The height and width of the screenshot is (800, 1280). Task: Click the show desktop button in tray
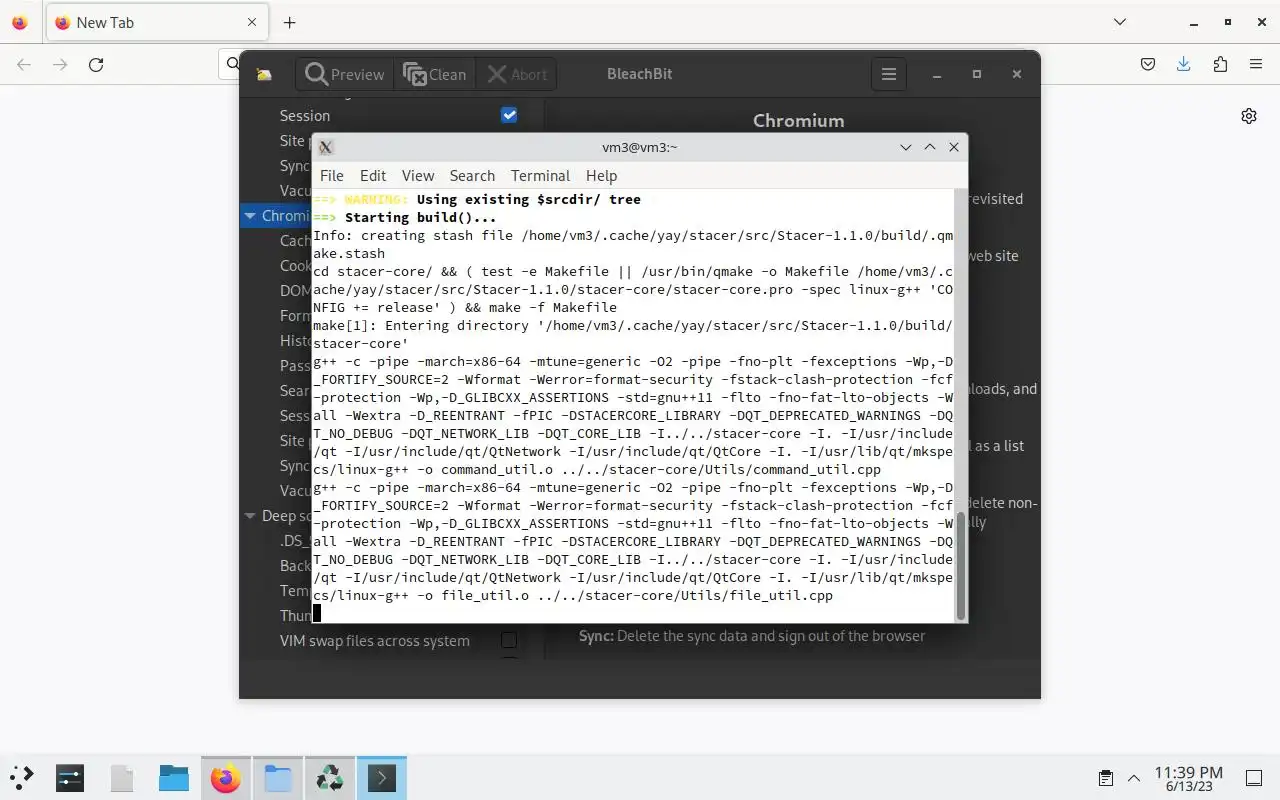[1254, 778]
